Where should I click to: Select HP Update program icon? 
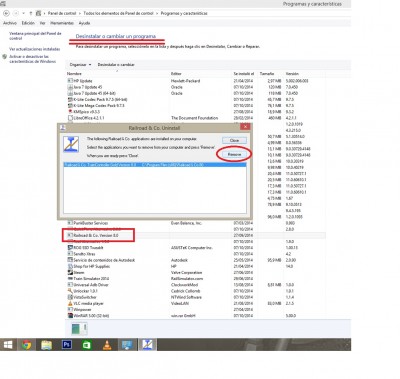pyautogui.click(x=70, y=81)
